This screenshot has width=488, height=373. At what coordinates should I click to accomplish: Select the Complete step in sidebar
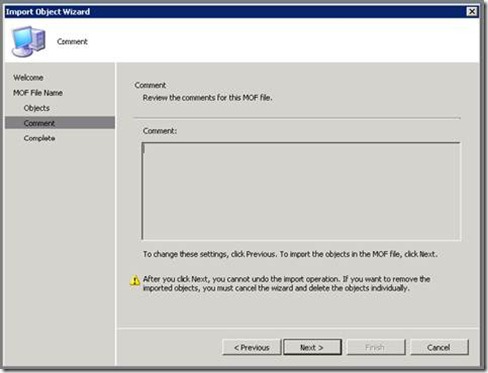tap(39, 138)
